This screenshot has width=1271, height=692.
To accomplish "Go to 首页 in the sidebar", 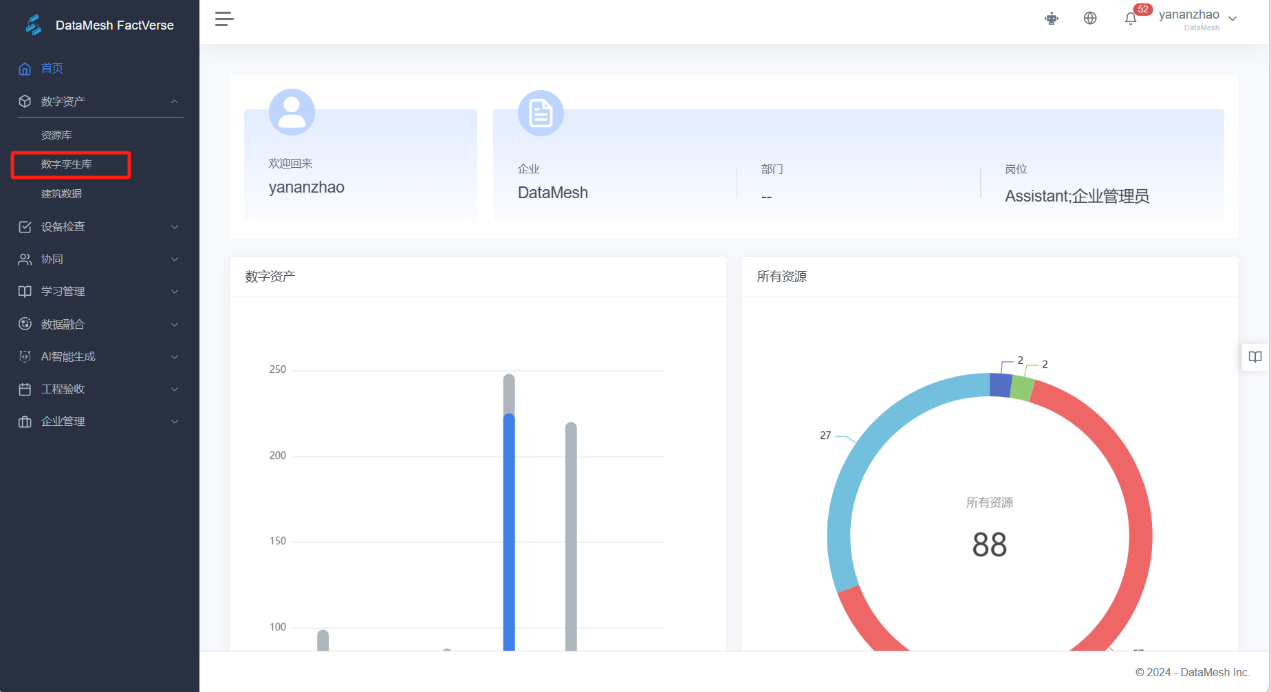I will pyautogui.click(x=52, y=69).
